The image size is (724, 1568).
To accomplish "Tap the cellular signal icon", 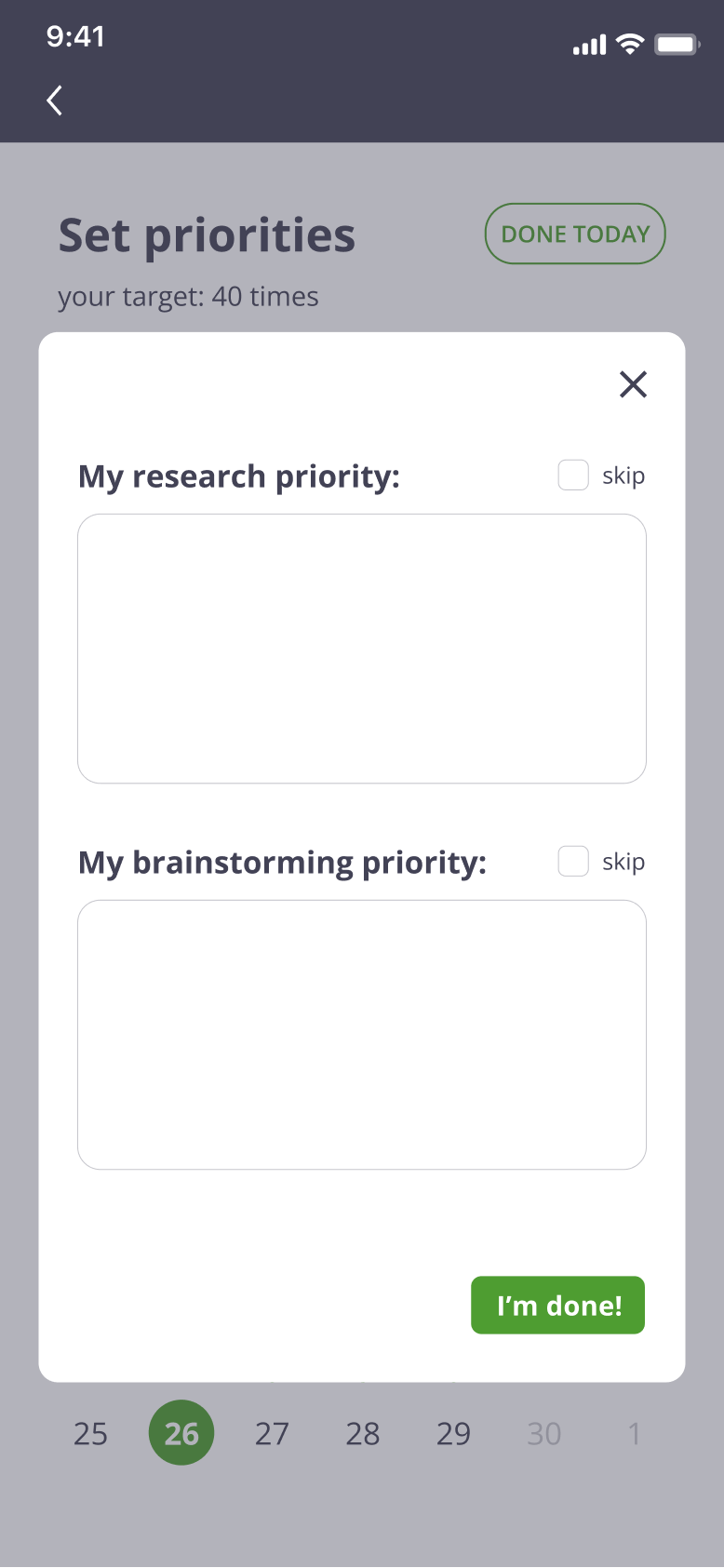I will [589, 45].
